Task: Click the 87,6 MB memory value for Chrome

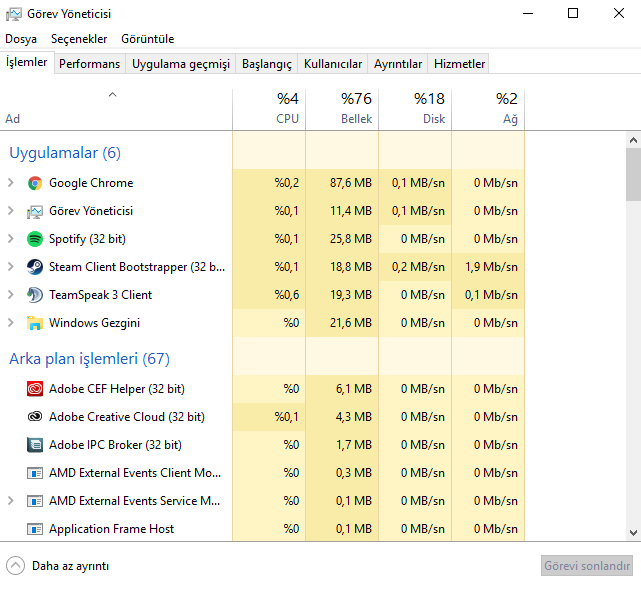Action: tap(351, 183)
